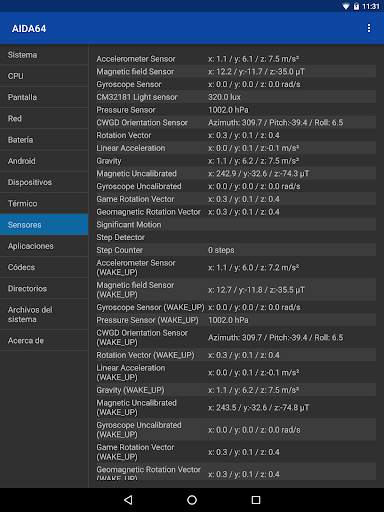Select Gyroscope Sensor (WAKE_UP) row
This screenshot has width=384, height=512.
236,307
